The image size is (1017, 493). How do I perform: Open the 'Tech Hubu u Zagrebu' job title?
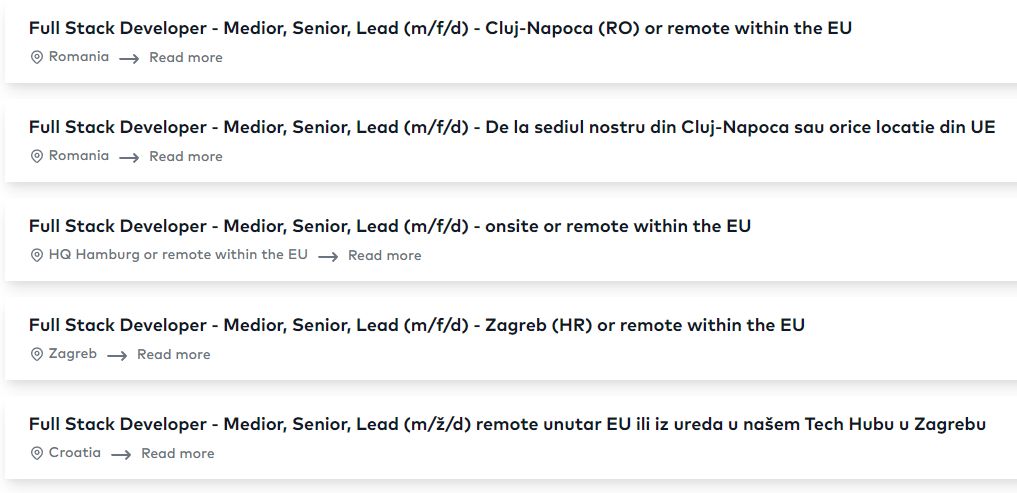tap(508, 424)
